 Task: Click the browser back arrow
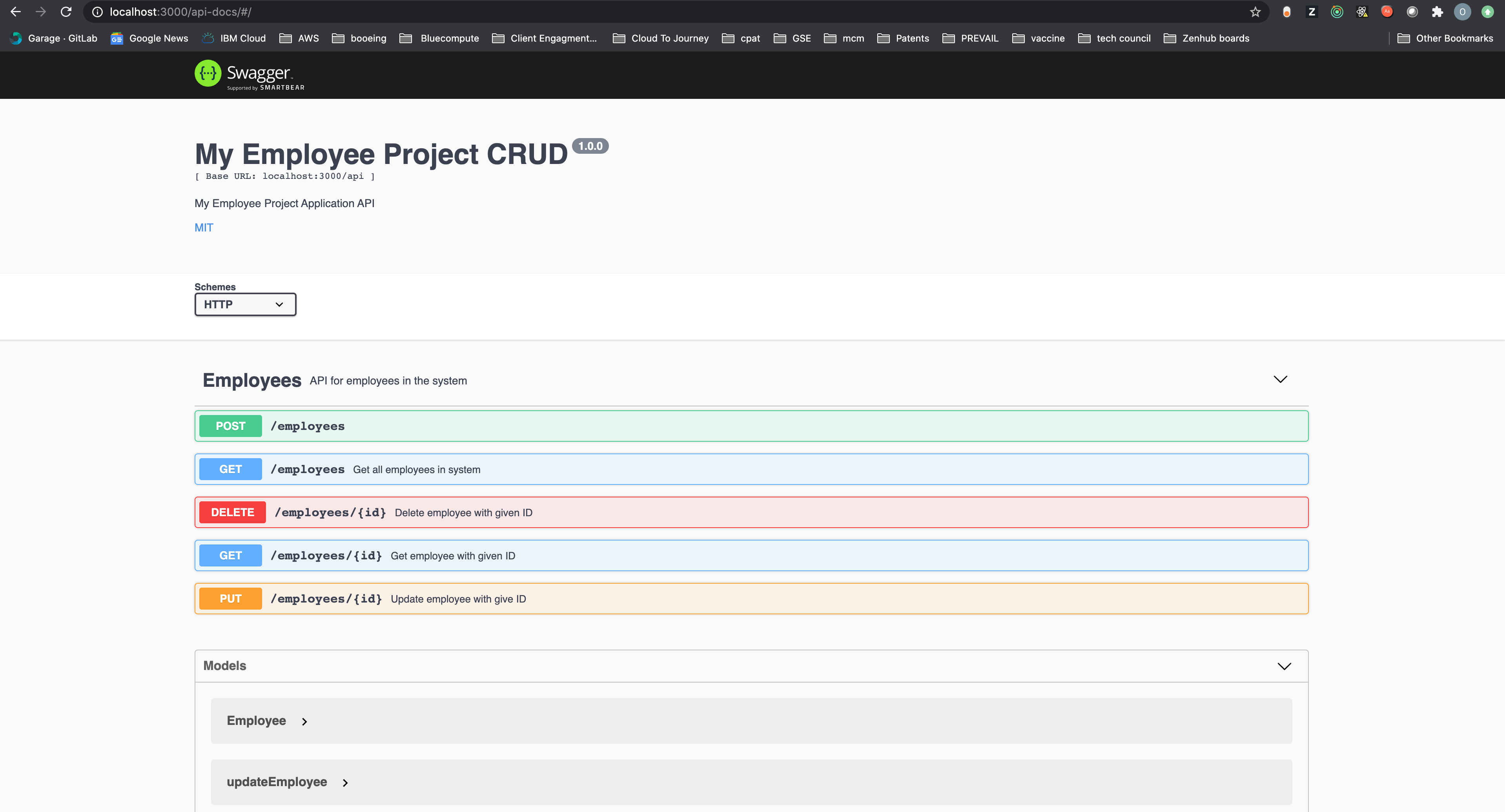pyautogui.click(x=16, y=12)
